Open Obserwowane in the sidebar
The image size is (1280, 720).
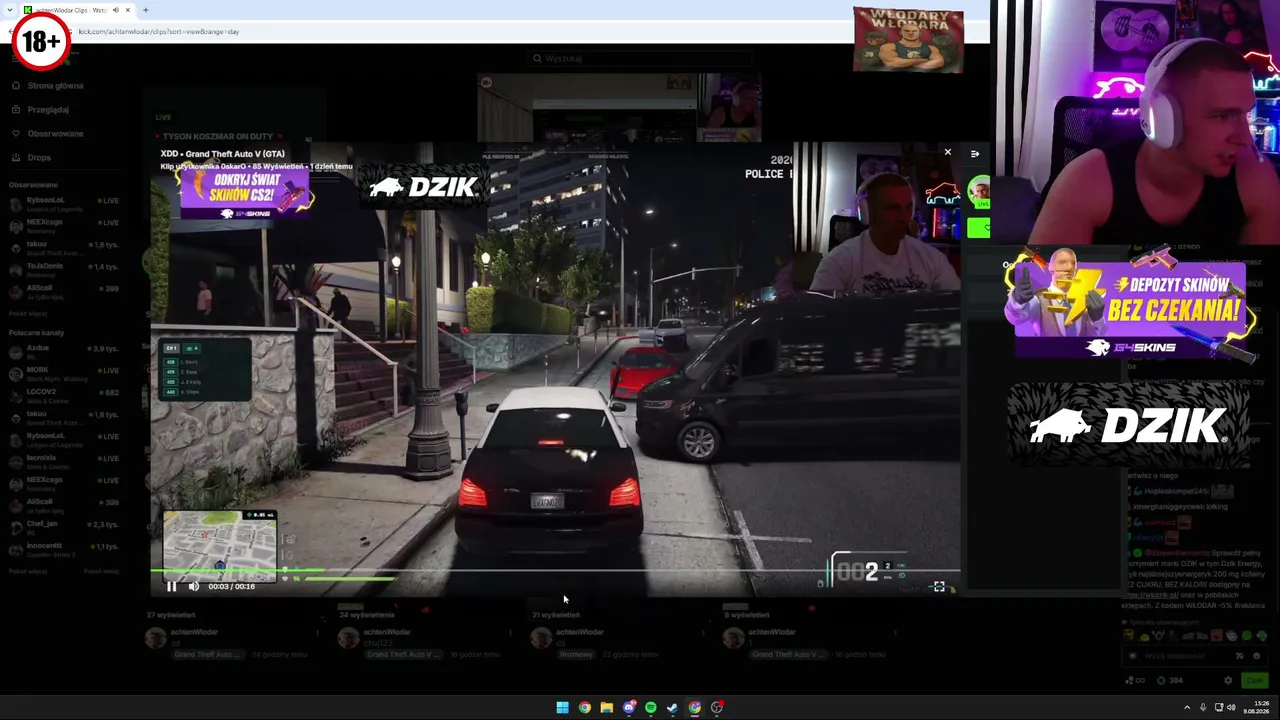tap(56, 134)
